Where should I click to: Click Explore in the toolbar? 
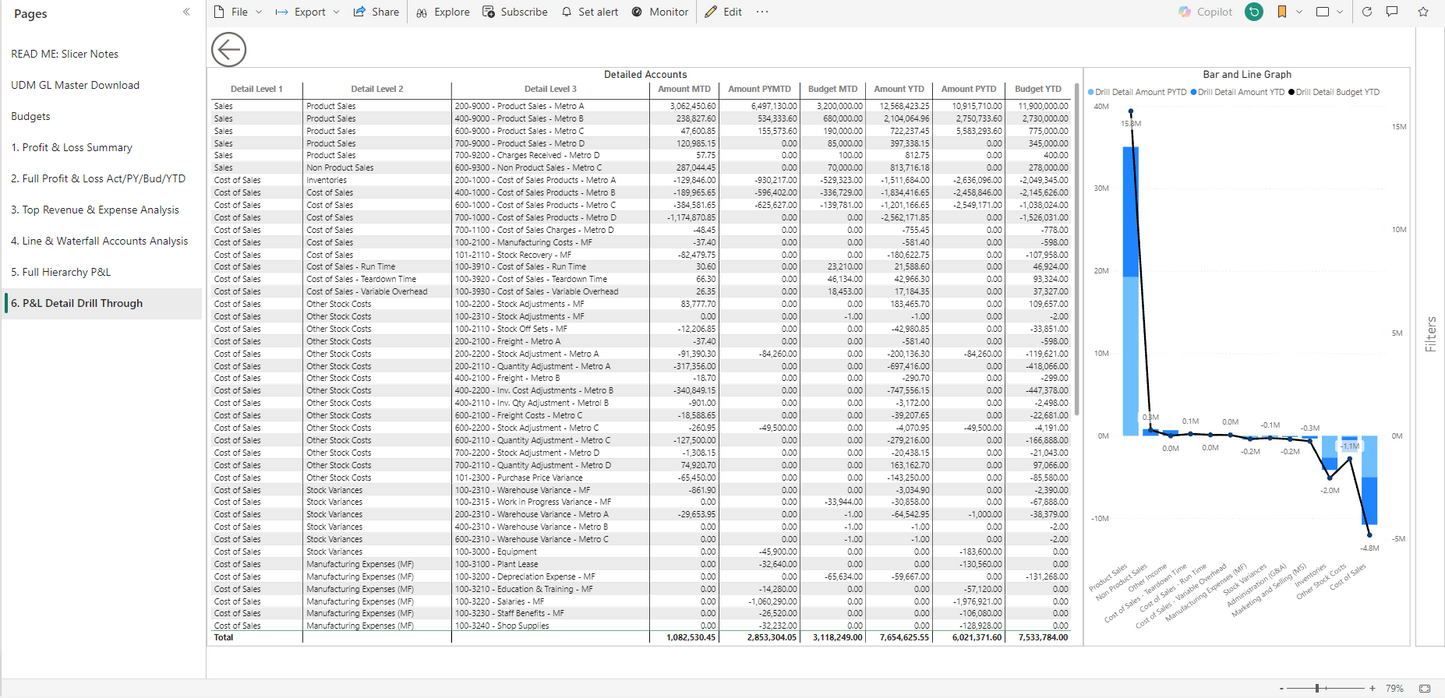pyautogui.click(x=443, y=12)
